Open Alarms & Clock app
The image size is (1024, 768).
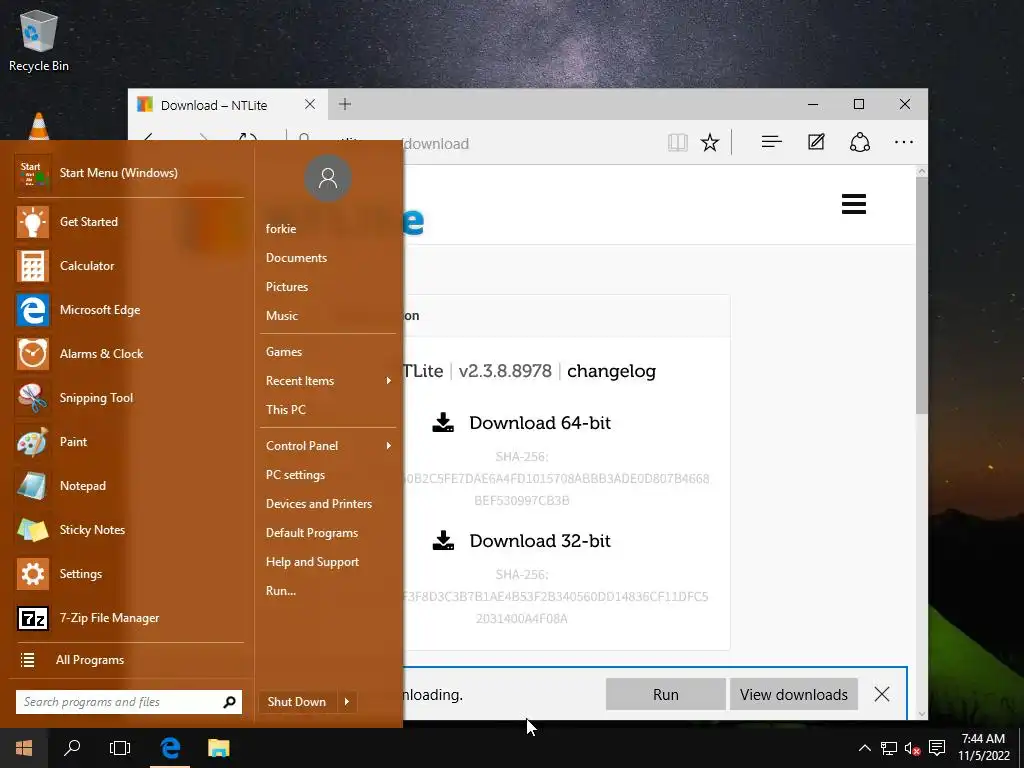click(x=129, y=353)
